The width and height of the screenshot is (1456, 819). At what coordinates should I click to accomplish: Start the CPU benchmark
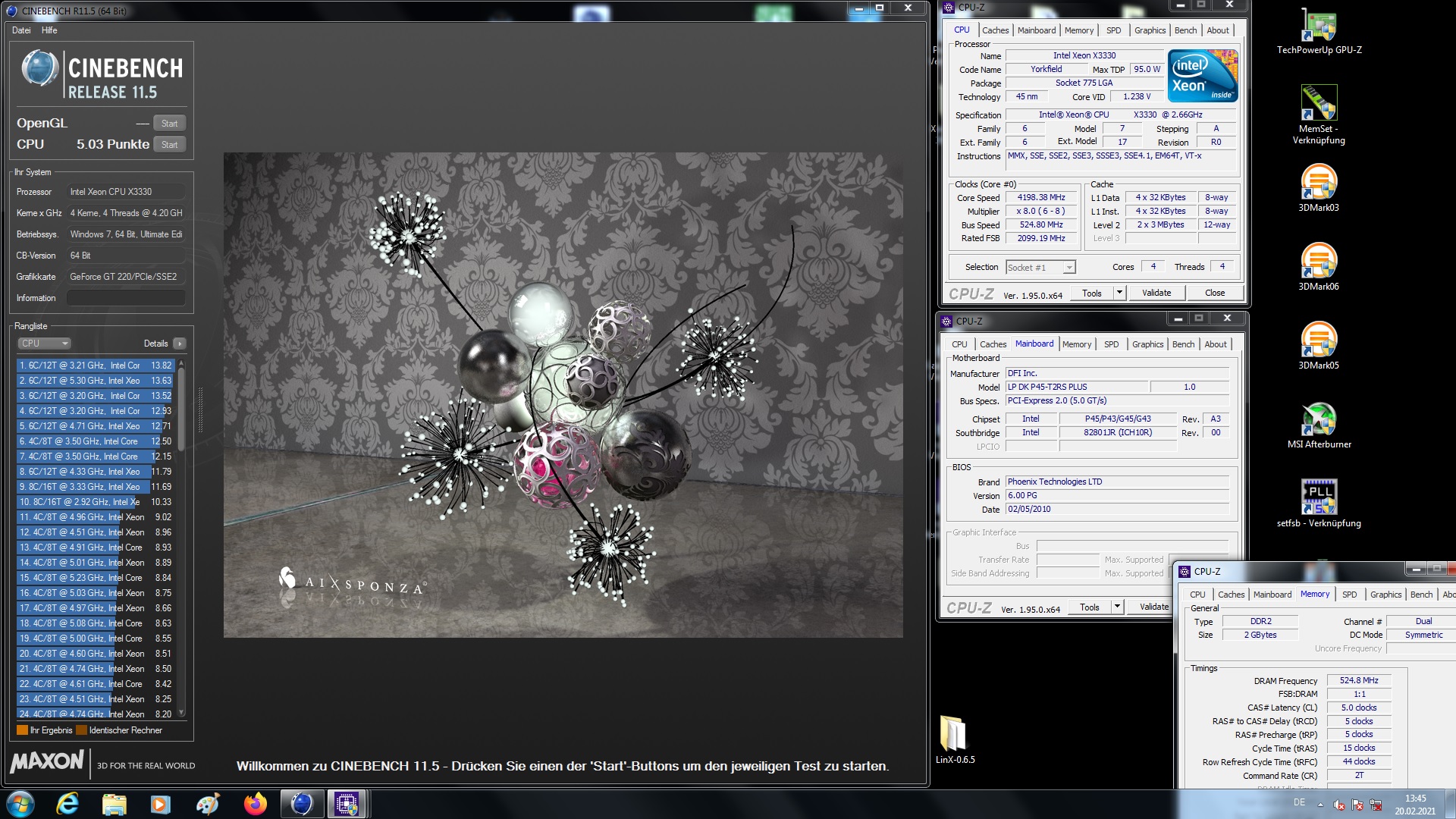pyautogui.click(x=170, y=145)
